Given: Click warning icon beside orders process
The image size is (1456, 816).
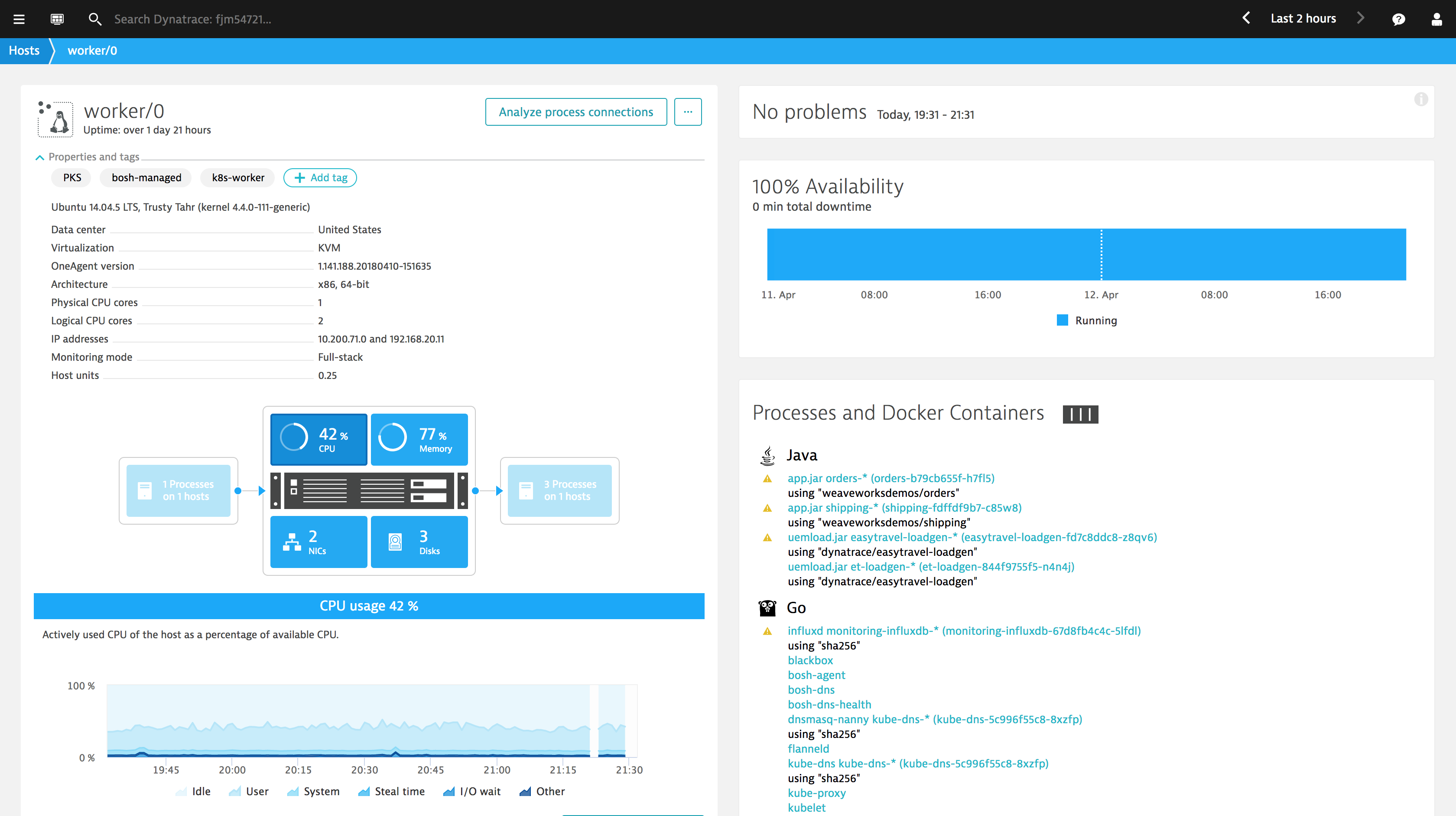Looking at the screenshot, I should click(x=767, y=479).
